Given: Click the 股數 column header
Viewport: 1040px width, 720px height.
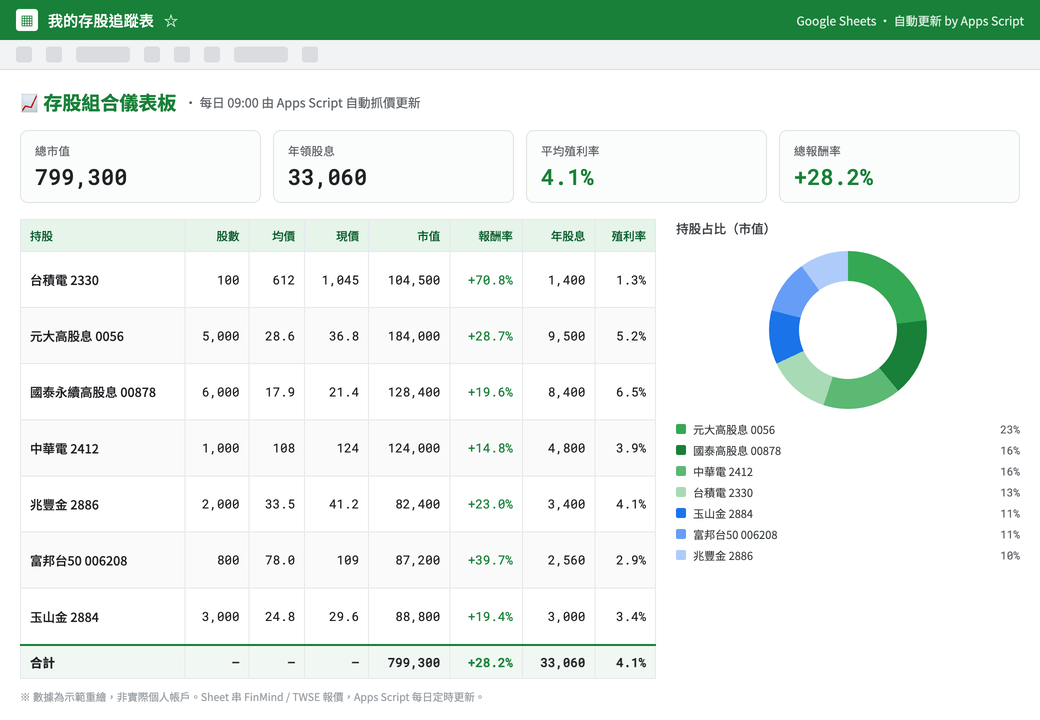Looking at the screenshot, I should tap(217, 236).
